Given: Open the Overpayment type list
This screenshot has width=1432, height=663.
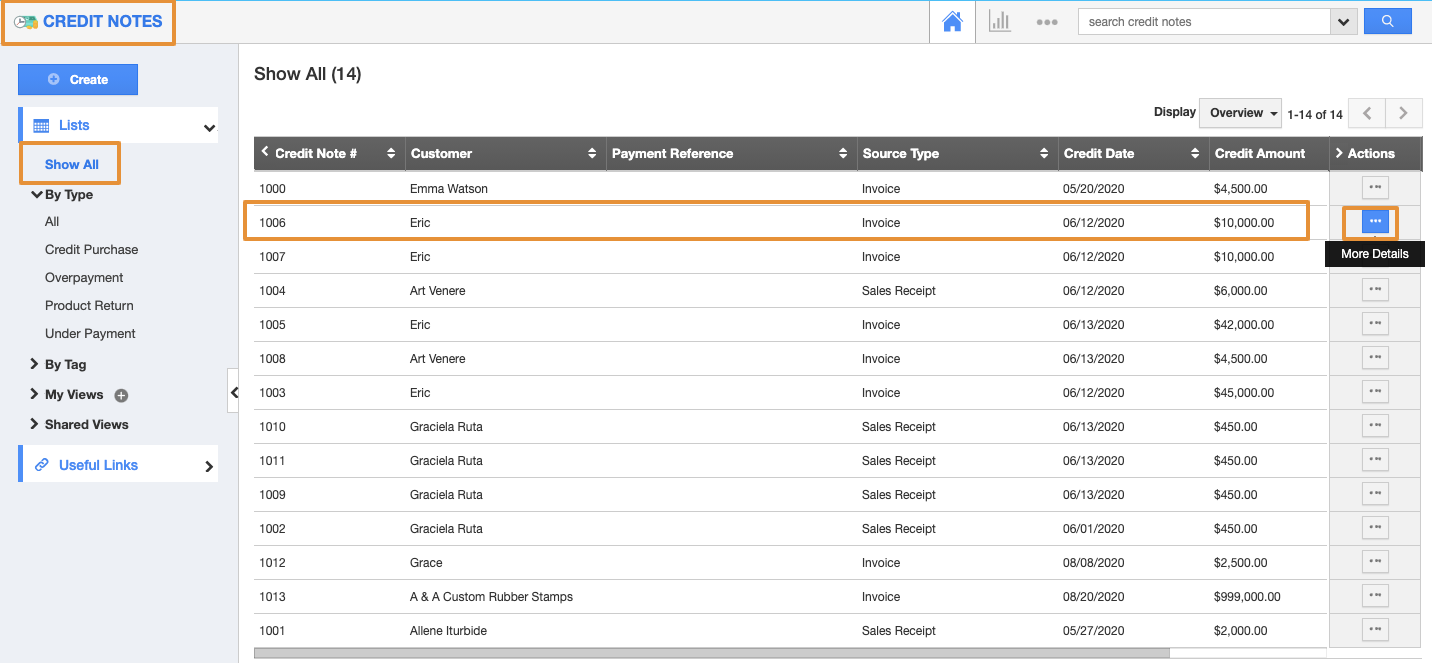Looking at the screenshot, I should [x=84, y=278].
